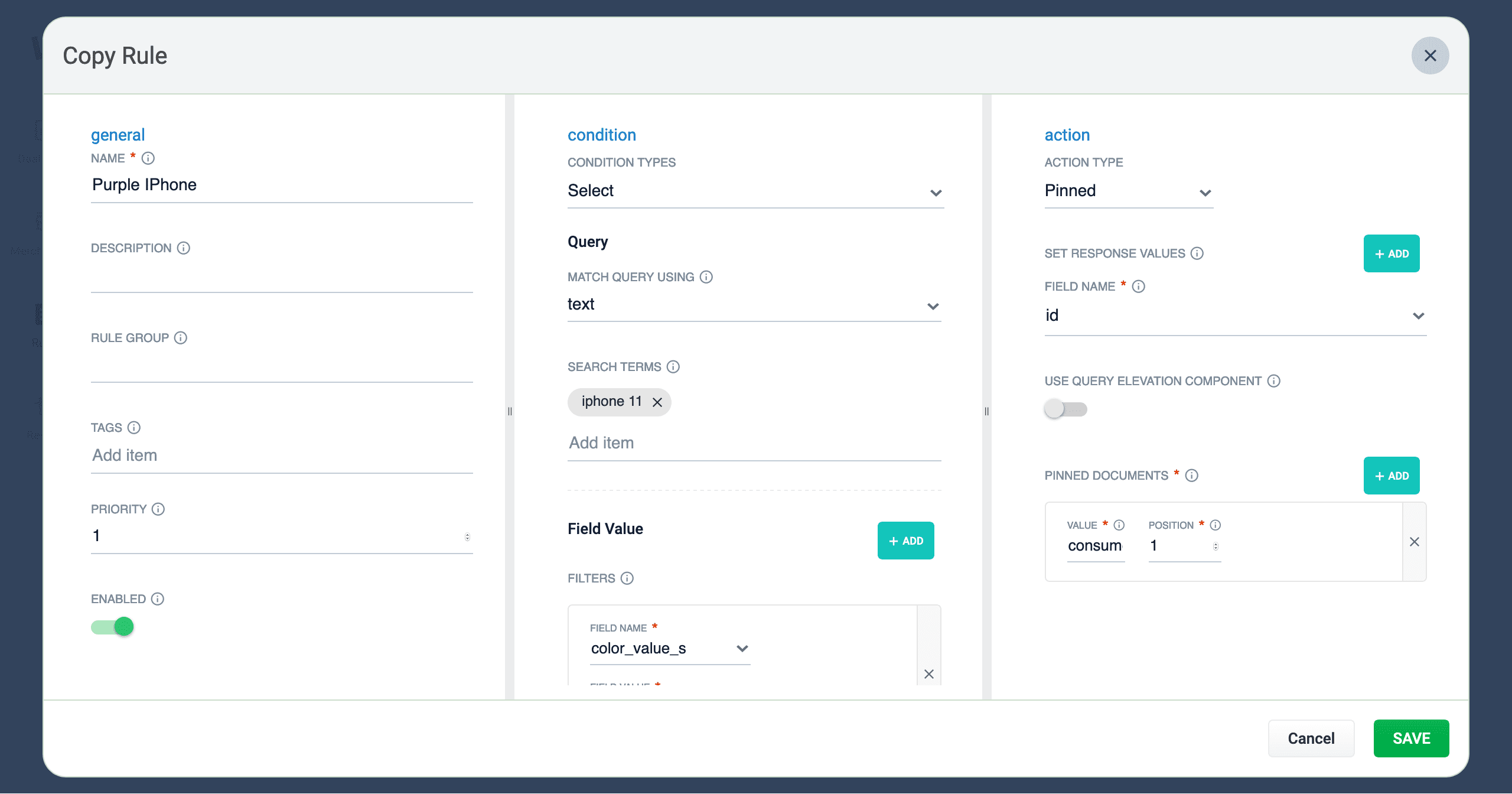This screenshot has width=1512, height=794.
Task: Open the id field name dropdown
Action: (x=1235, y=316)
